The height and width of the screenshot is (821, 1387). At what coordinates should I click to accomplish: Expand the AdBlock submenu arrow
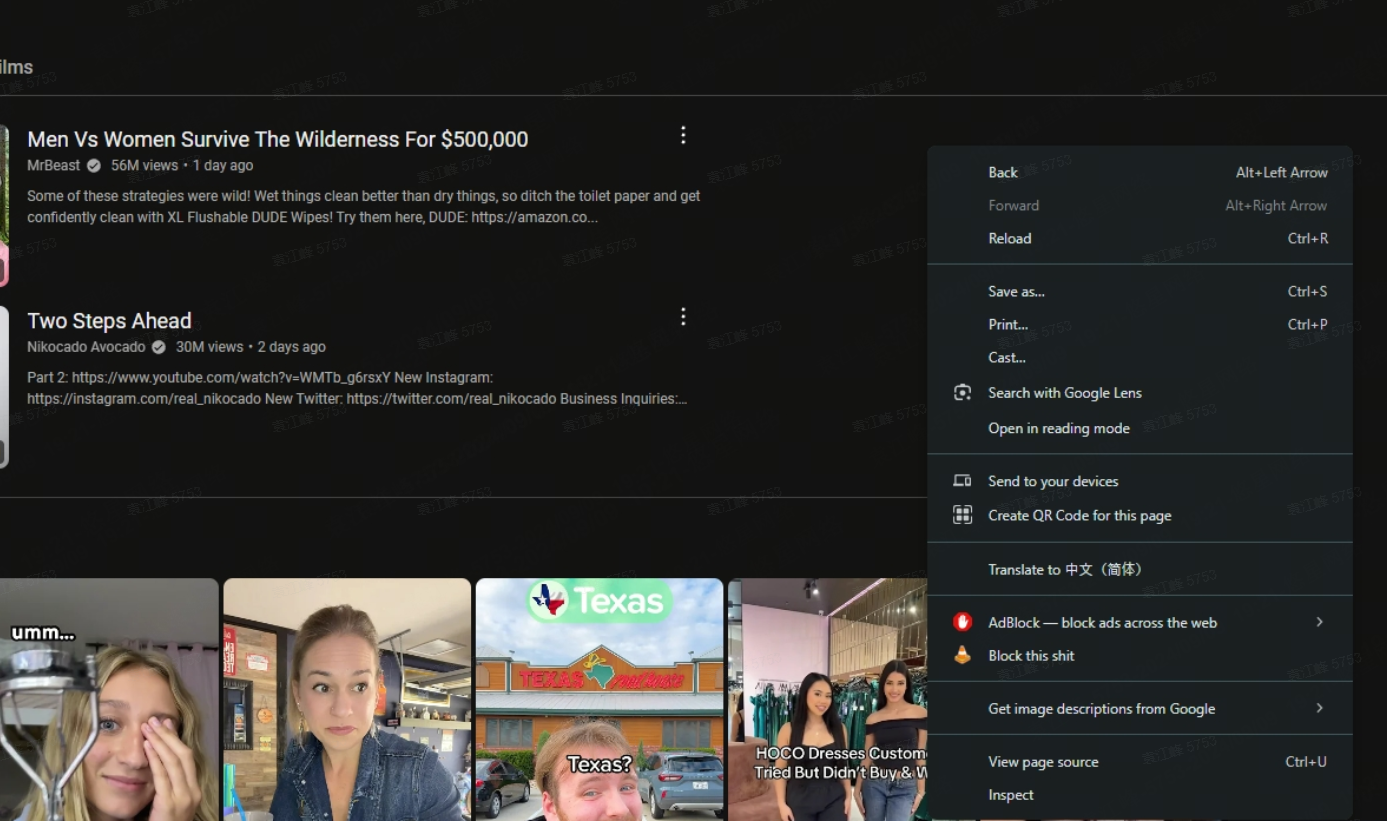[1319, 622]
